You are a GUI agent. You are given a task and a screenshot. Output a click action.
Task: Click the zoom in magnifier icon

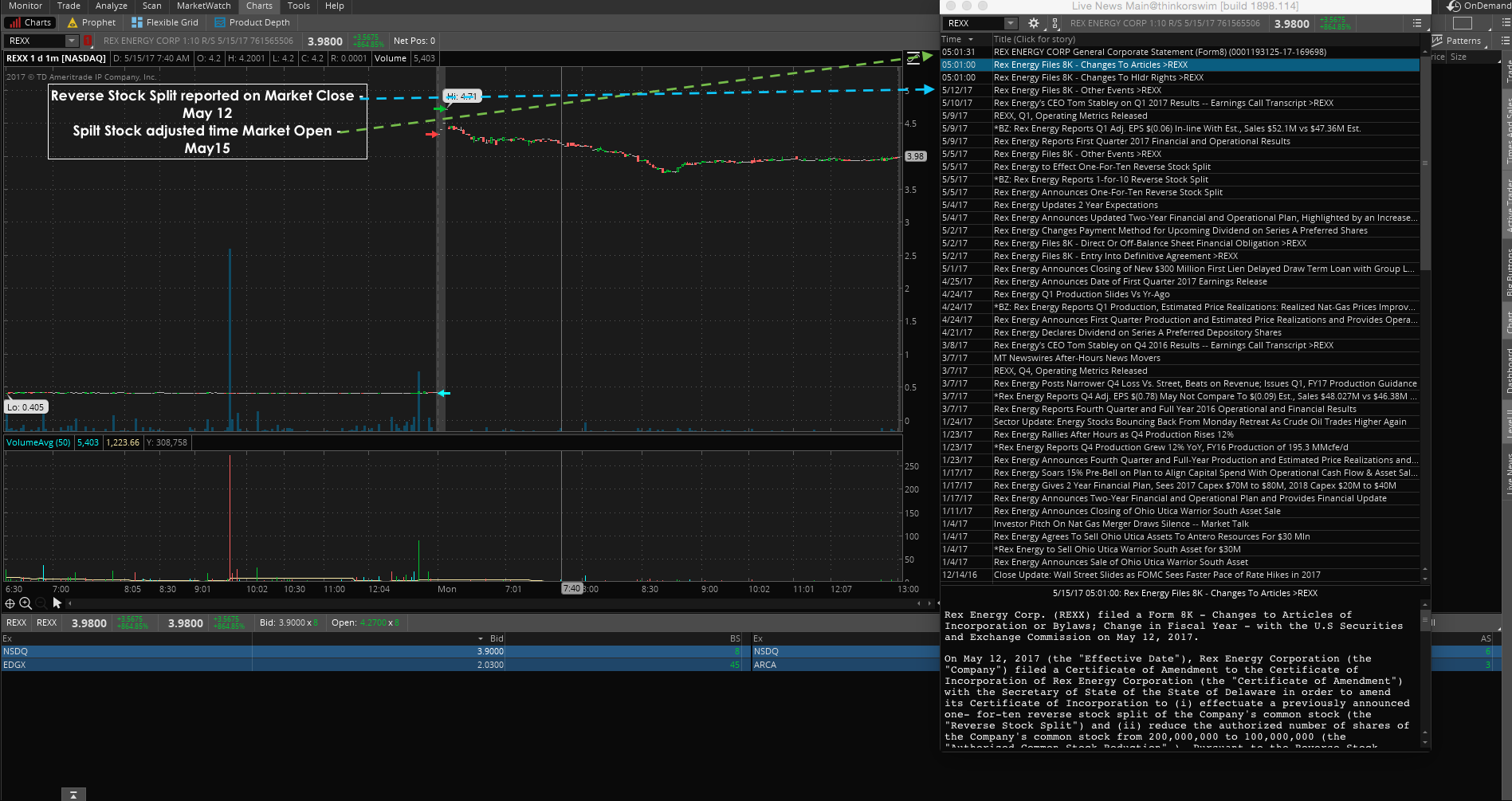click(26, 603)
